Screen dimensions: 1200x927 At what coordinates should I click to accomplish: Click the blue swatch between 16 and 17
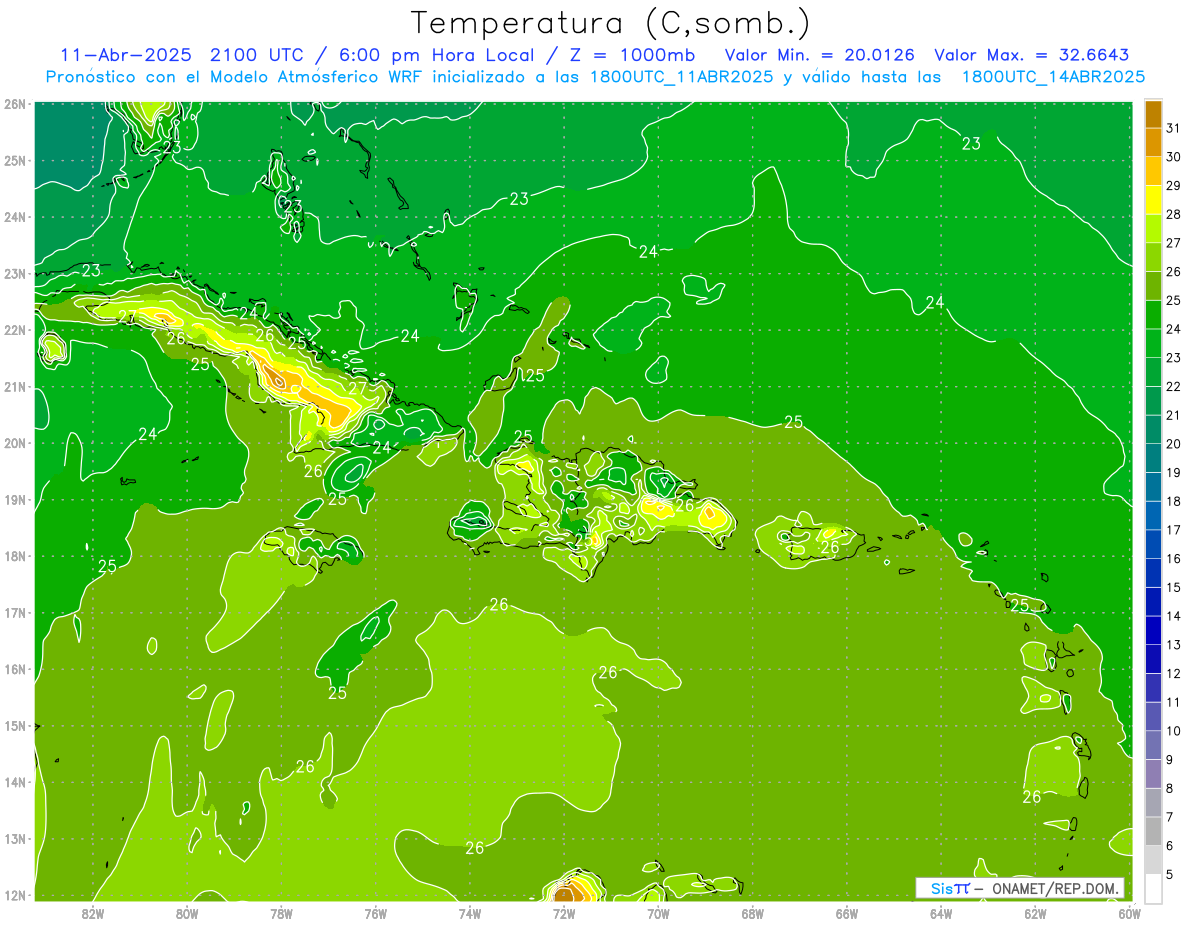pyautogui.click(x=1153, y=544)
